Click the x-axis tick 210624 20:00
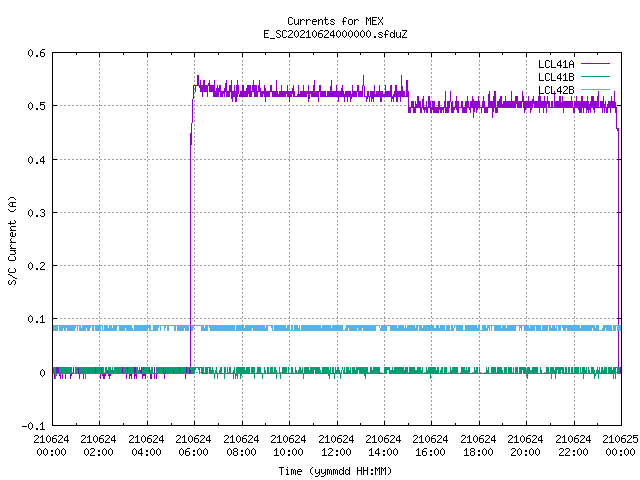The width and height of the screenshot is (640, 480). coord(525,446)
